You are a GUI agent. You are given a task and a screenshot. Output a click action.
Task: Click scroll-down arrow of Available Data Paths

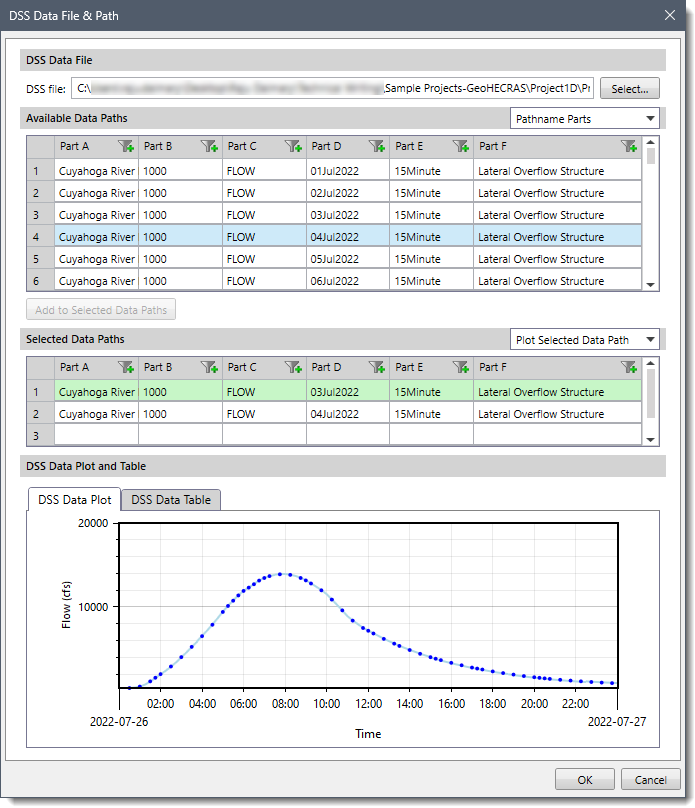[x=651, y=284]
